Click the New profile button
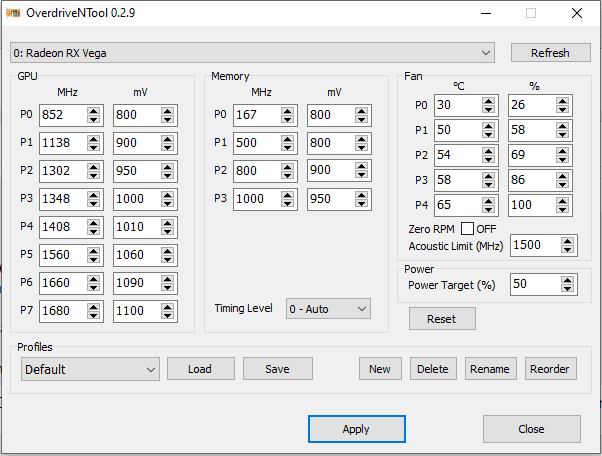This screenshot has width=602, height=456. pos(380,369)
